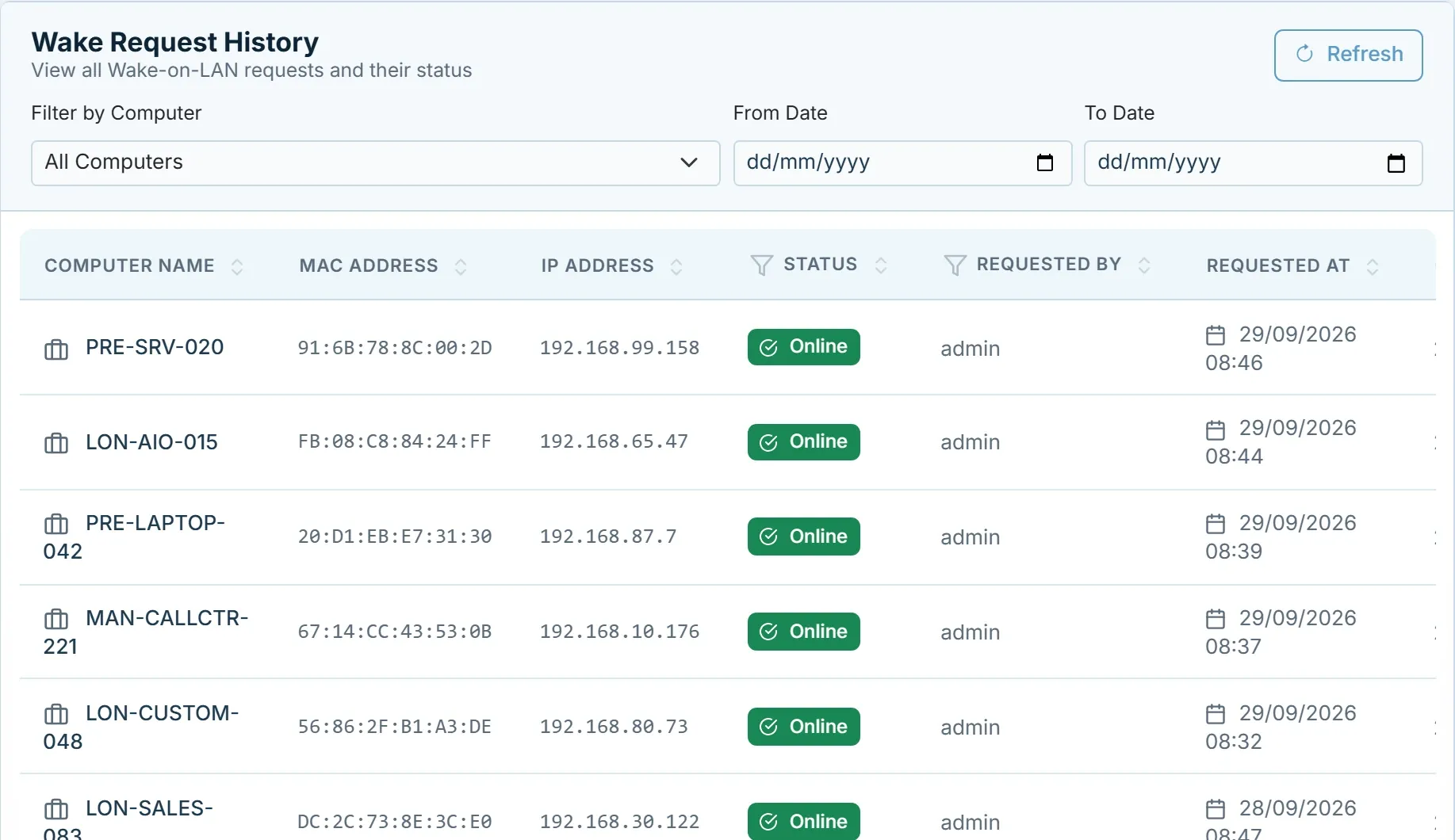Click the IP ADDRESS column header
The image size is (1455, 840).
pyautogui.click(x=598, y=265)
